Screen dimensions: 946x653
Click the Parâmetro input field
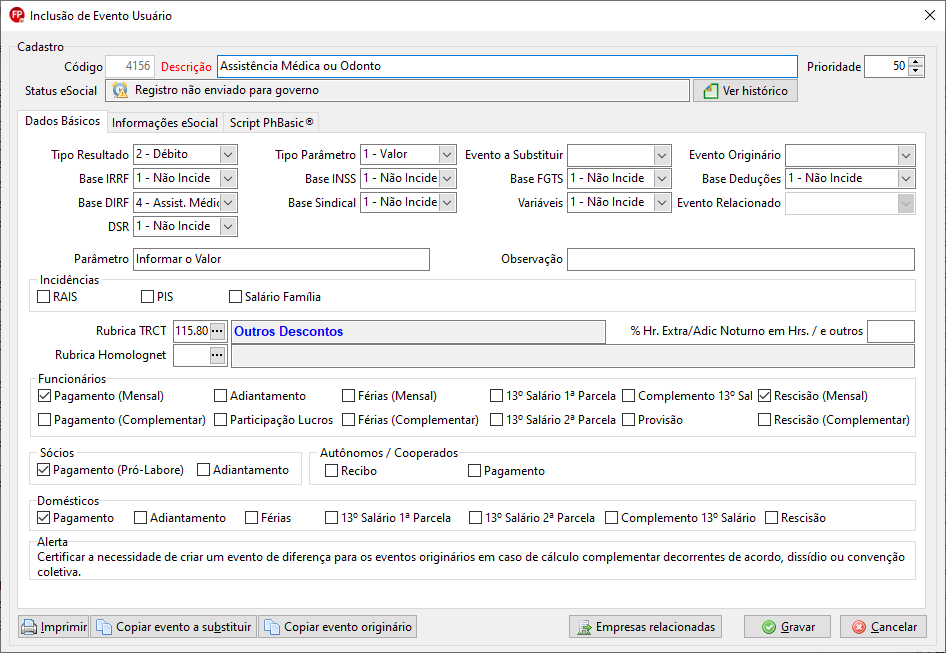(x=281, y=260)
